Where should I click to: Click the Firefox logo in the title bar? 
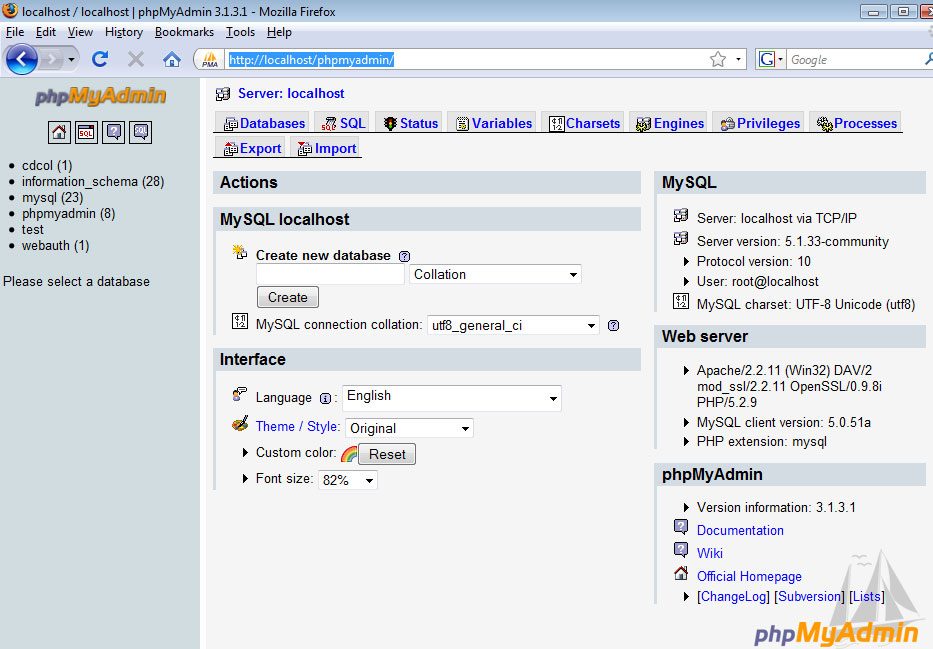(x=10, y=10)
